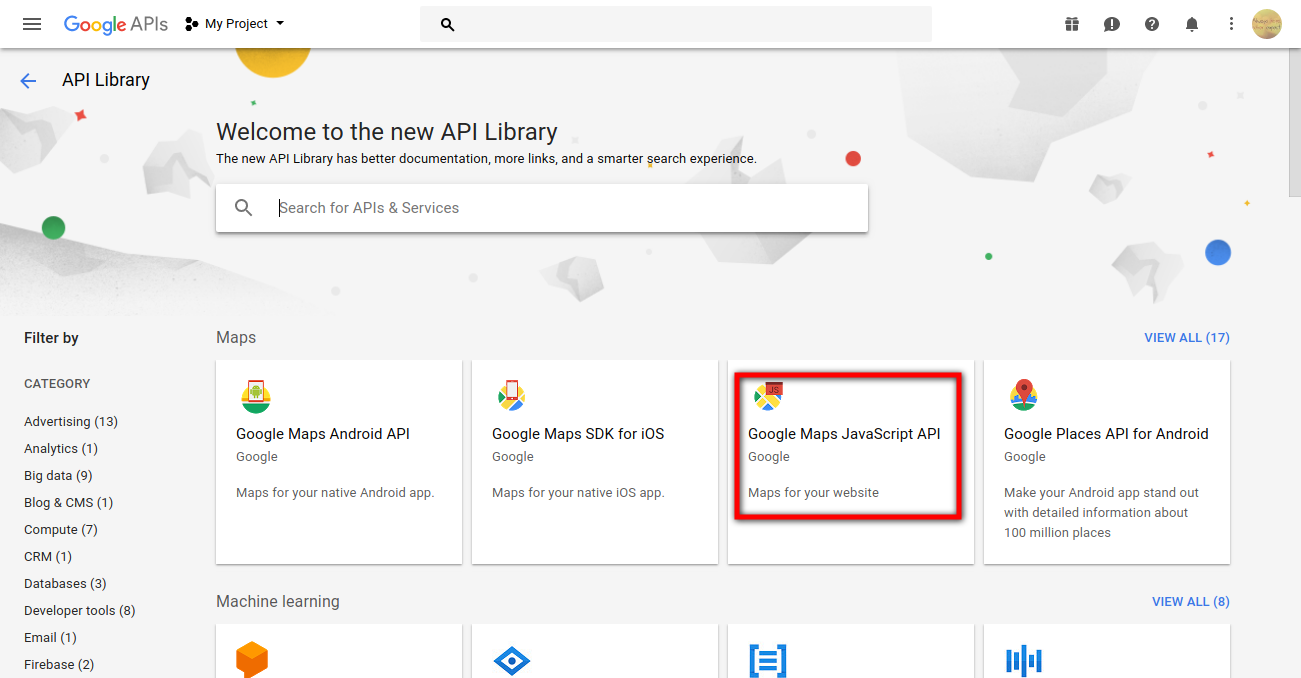This screenshot has width=1301, height=678.
Task: Filter by Firebase (2) category
Action: (x=59, y=665)
